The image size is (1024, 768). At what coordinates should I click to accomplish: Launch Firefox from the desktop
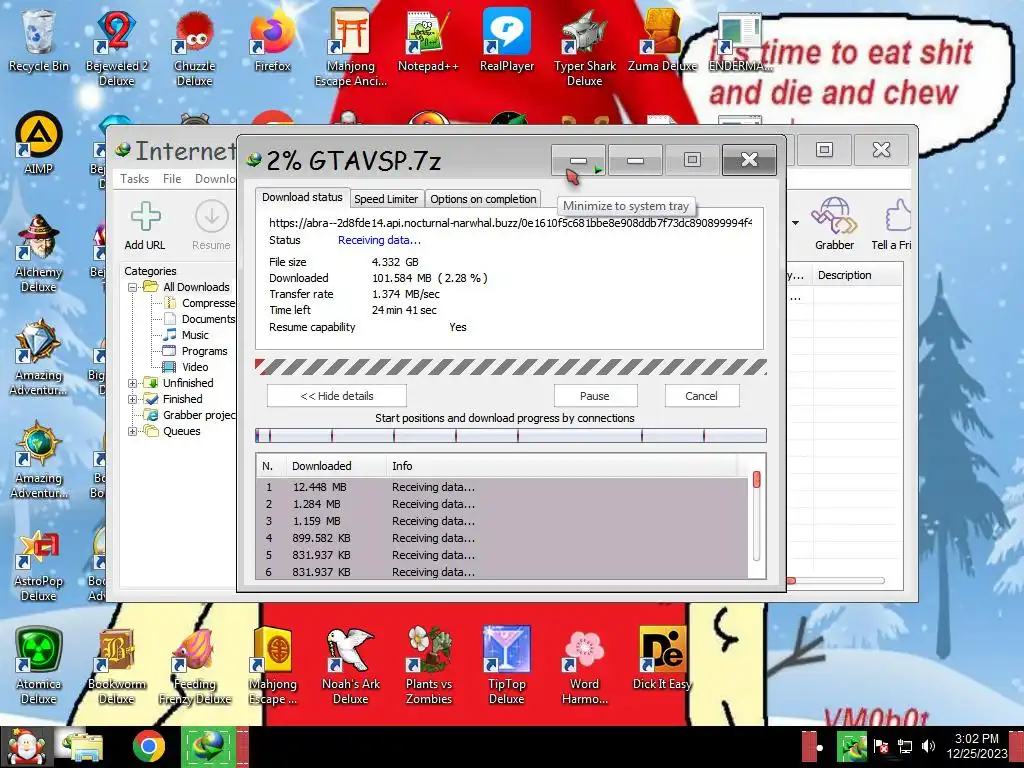(272, 39)
